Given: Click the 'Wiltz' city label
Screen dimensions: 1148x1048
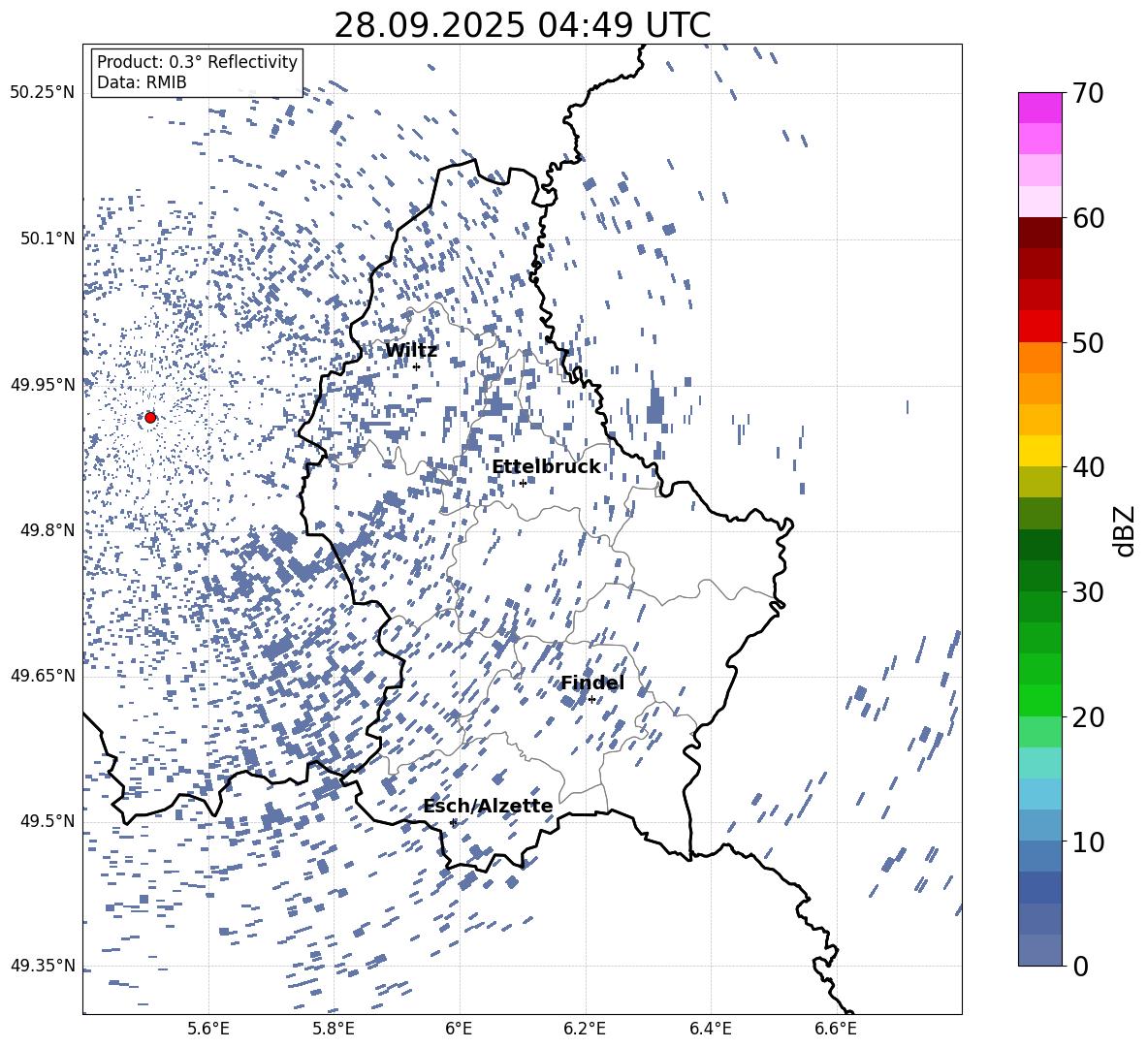Looking at the screenshot, I should click(x=411, y=350).
